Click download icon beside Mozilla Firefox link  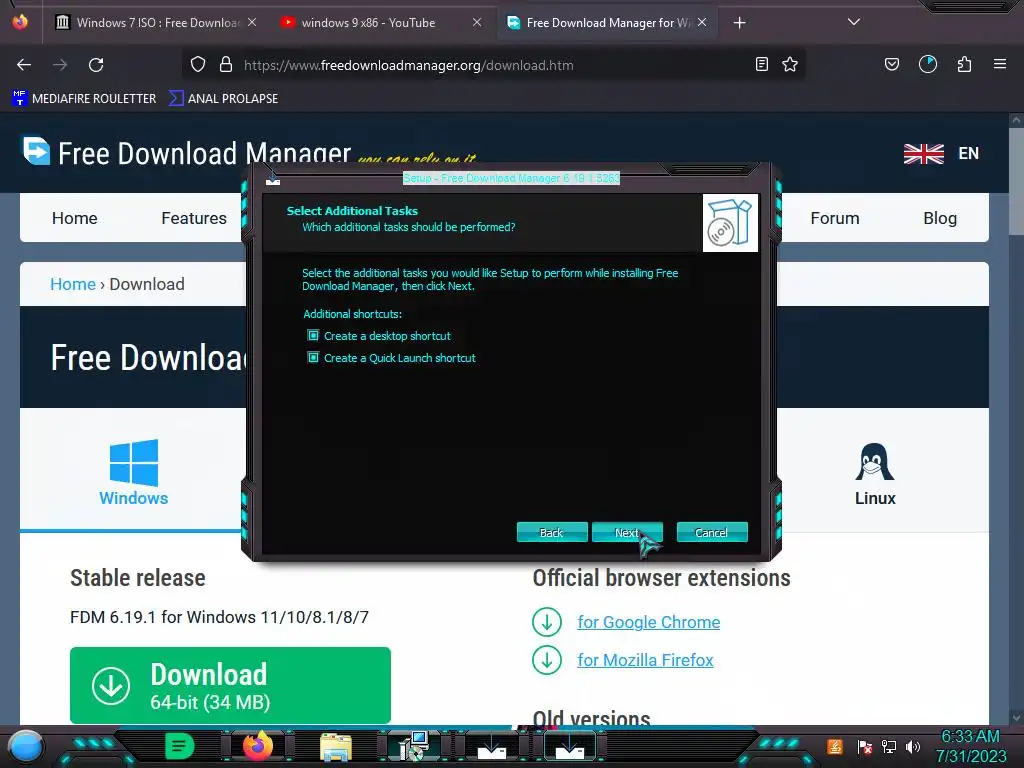[x=547, y=660]
